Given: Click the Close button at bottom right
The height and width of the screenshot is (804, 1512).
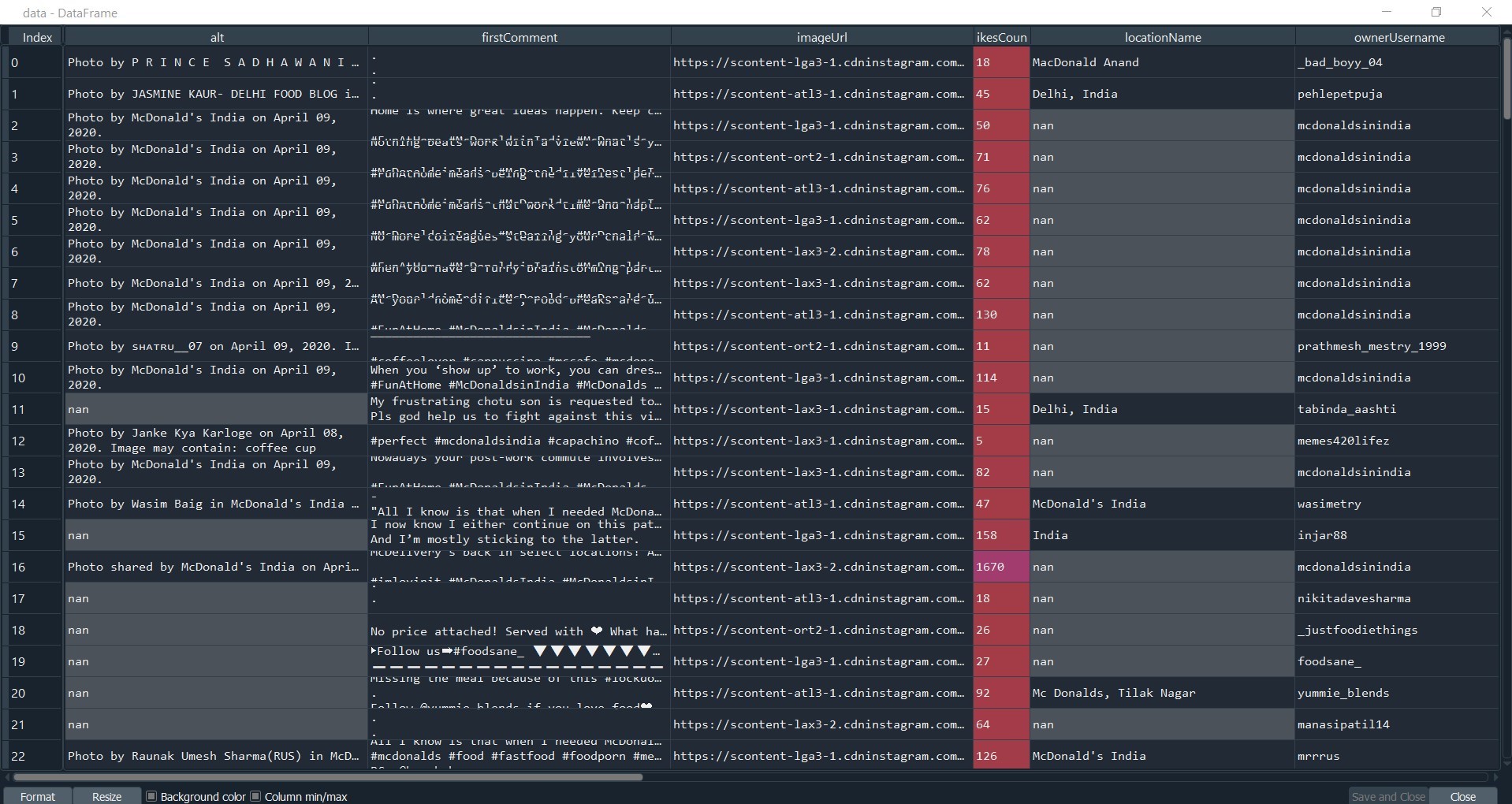Looking at the screenshot, I should 1463,796.
